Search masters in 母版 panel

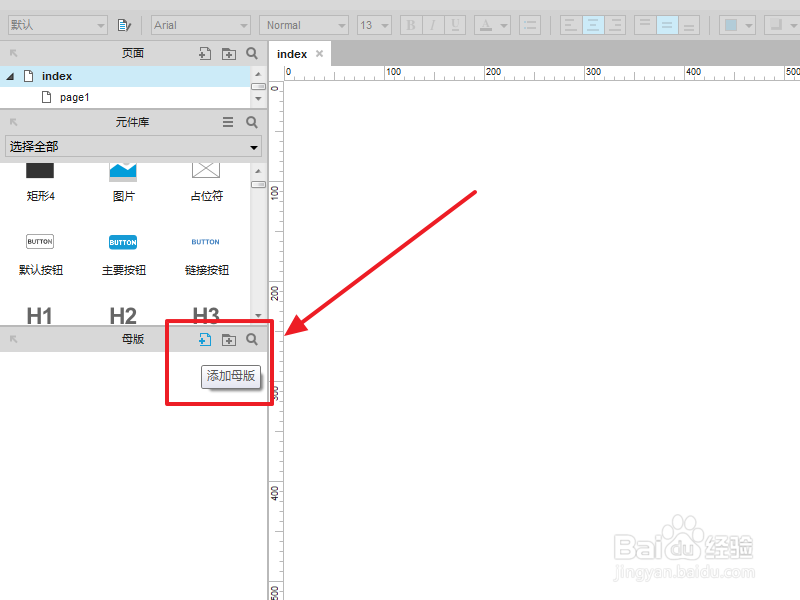[x=252, y=339]
